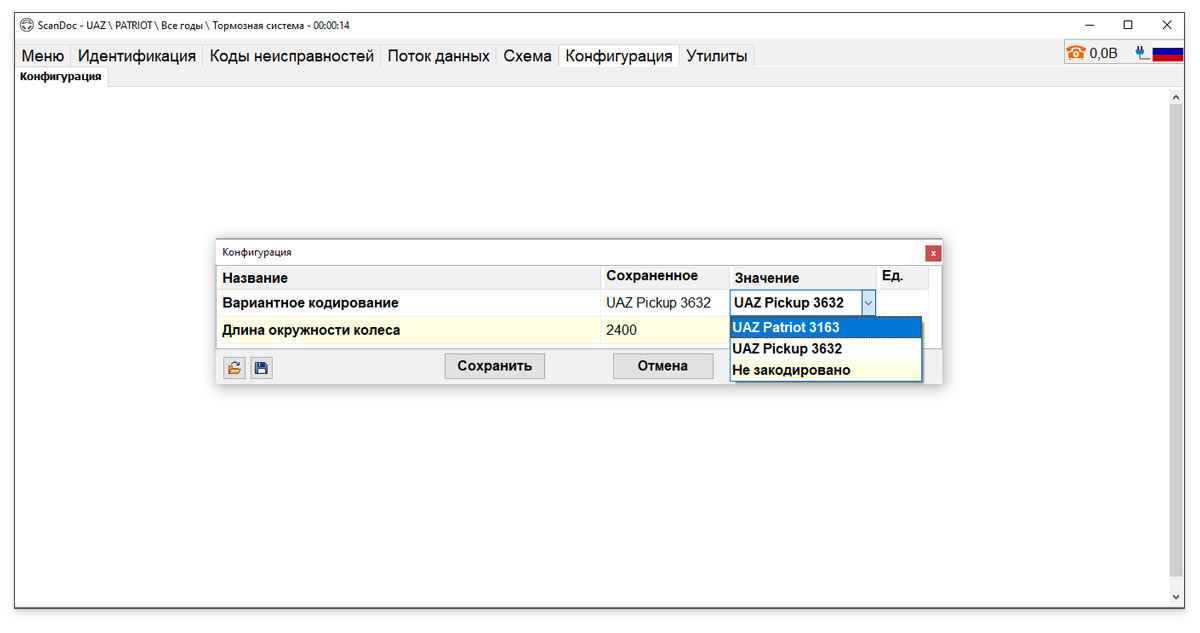Click the vertical scrollbar down arrow
Screen dimensions: 1200x633
pyautogui.click(x=1177, y=596)
